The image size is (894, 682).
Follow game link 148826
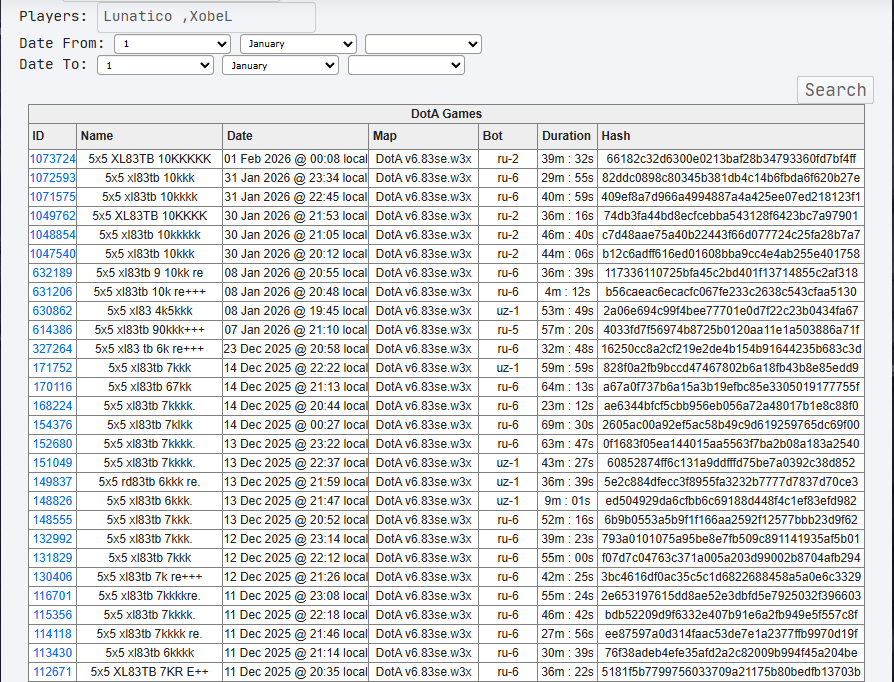pyautogui.click(x=52, y=501)
